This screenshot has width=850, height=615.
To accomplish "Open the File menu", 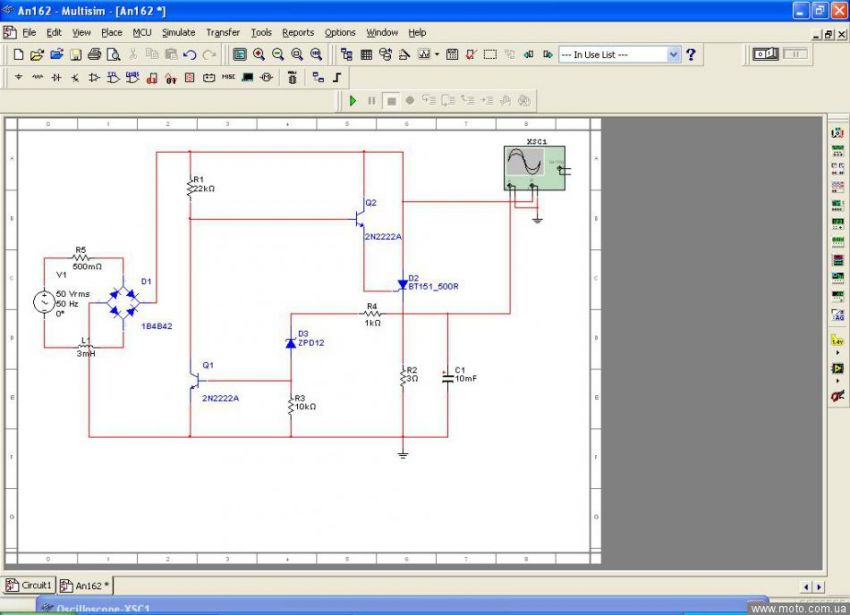I will click(29, 33).
